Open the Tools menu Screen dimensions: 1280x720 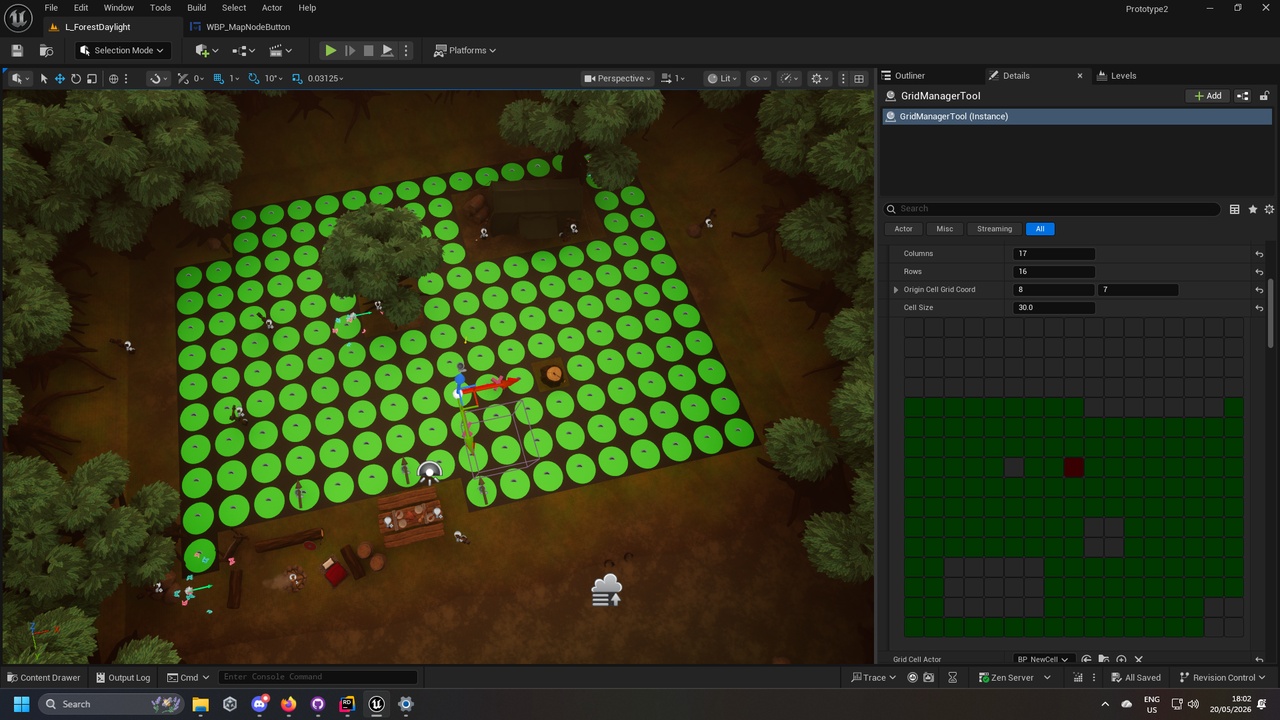click(160, 8)
